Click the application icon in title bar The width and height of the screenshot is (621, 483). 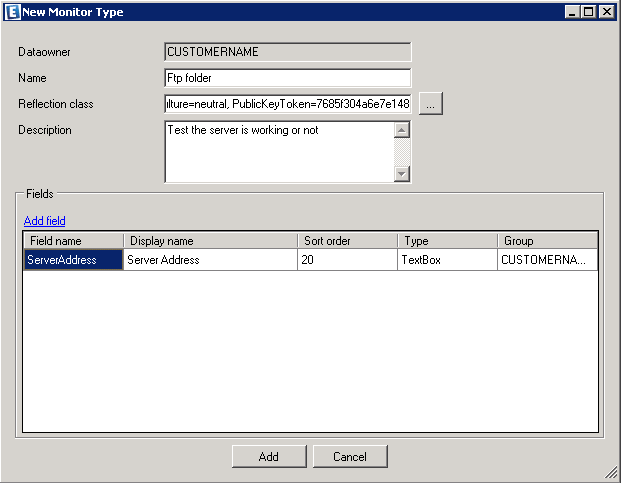coord(11,12)
